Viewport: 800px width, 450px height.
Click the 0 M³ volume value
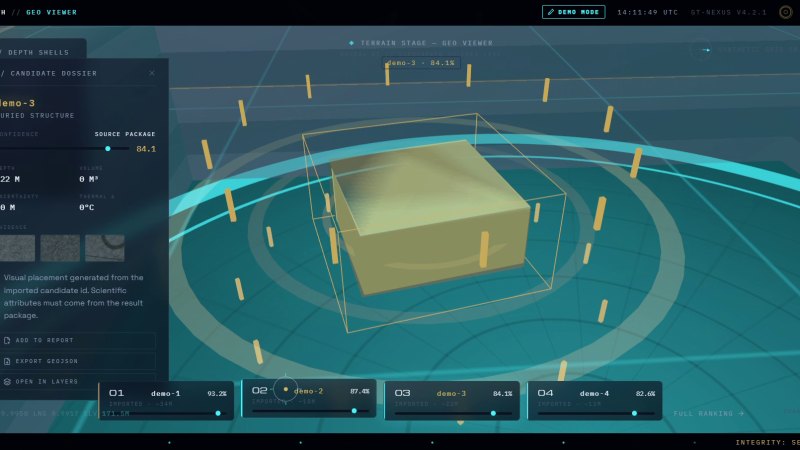click(89, 179)
